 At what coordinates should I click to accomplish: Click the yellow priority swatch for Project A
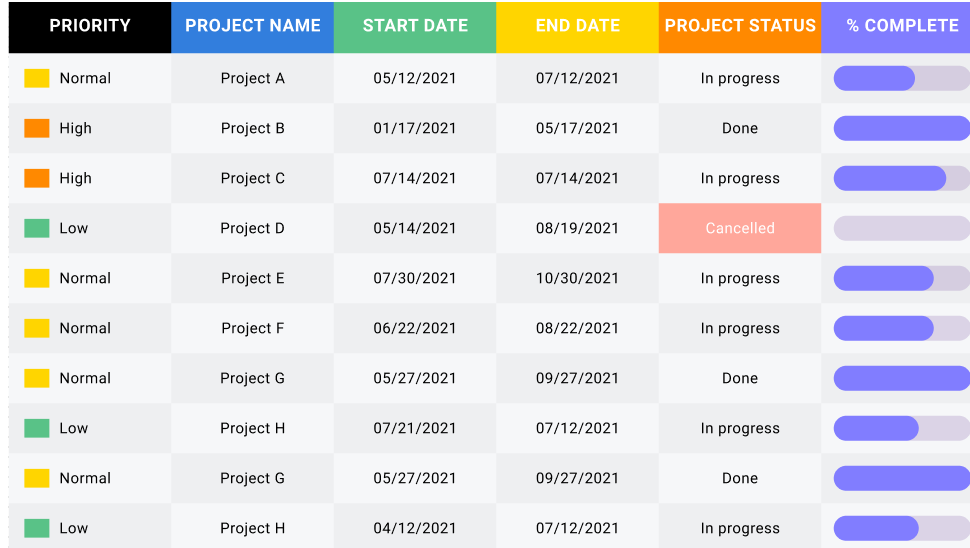coord(36,78)
